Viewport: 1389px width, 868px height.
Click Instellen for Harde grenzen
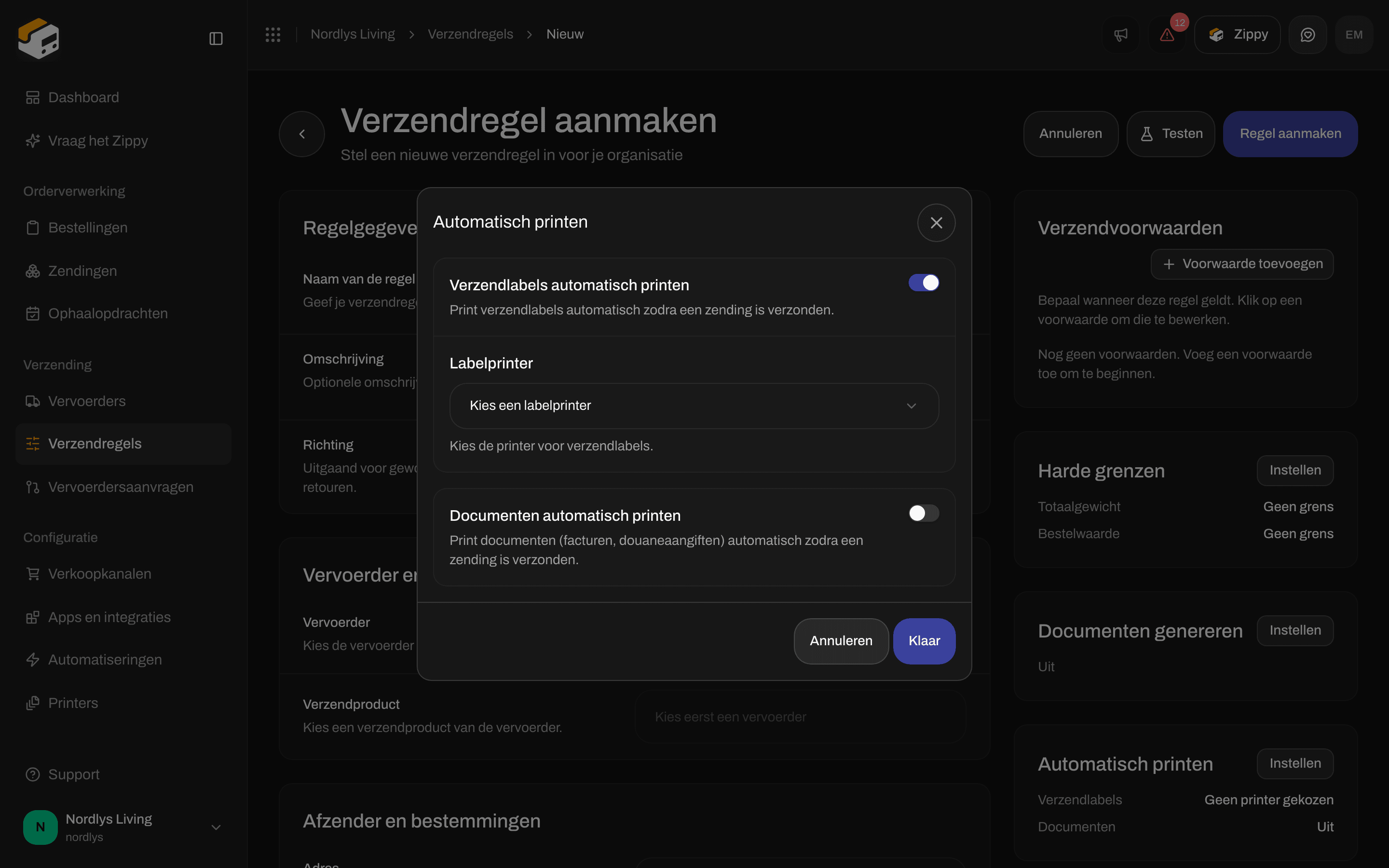click(x=1295, y=471)
